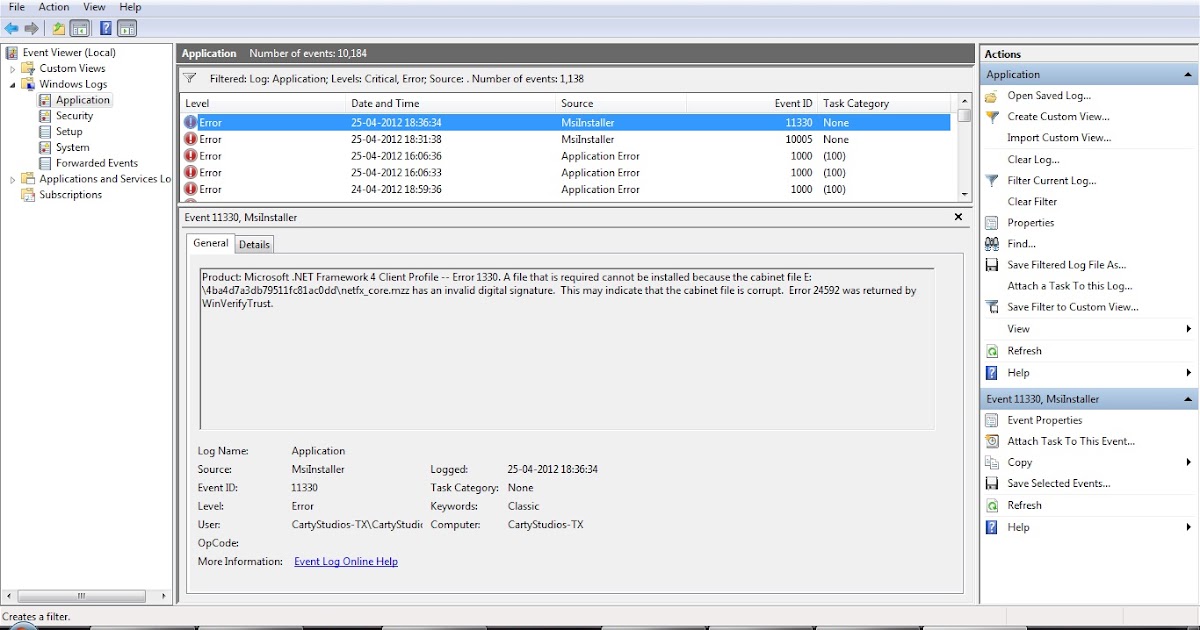Click the Event Properties icon
The width and height of the screenshot is (1200, 630).
coord(991,420)
